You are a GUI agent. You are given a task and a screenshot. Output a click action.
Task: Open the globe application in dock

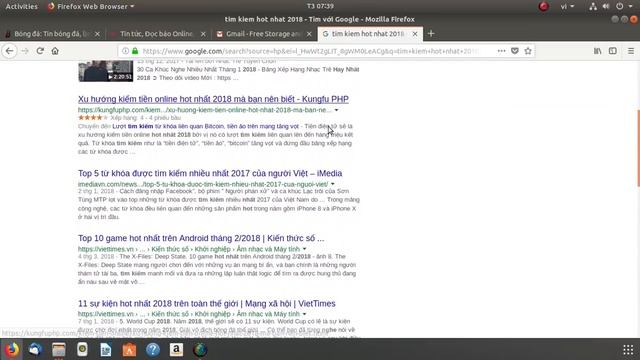200,350
